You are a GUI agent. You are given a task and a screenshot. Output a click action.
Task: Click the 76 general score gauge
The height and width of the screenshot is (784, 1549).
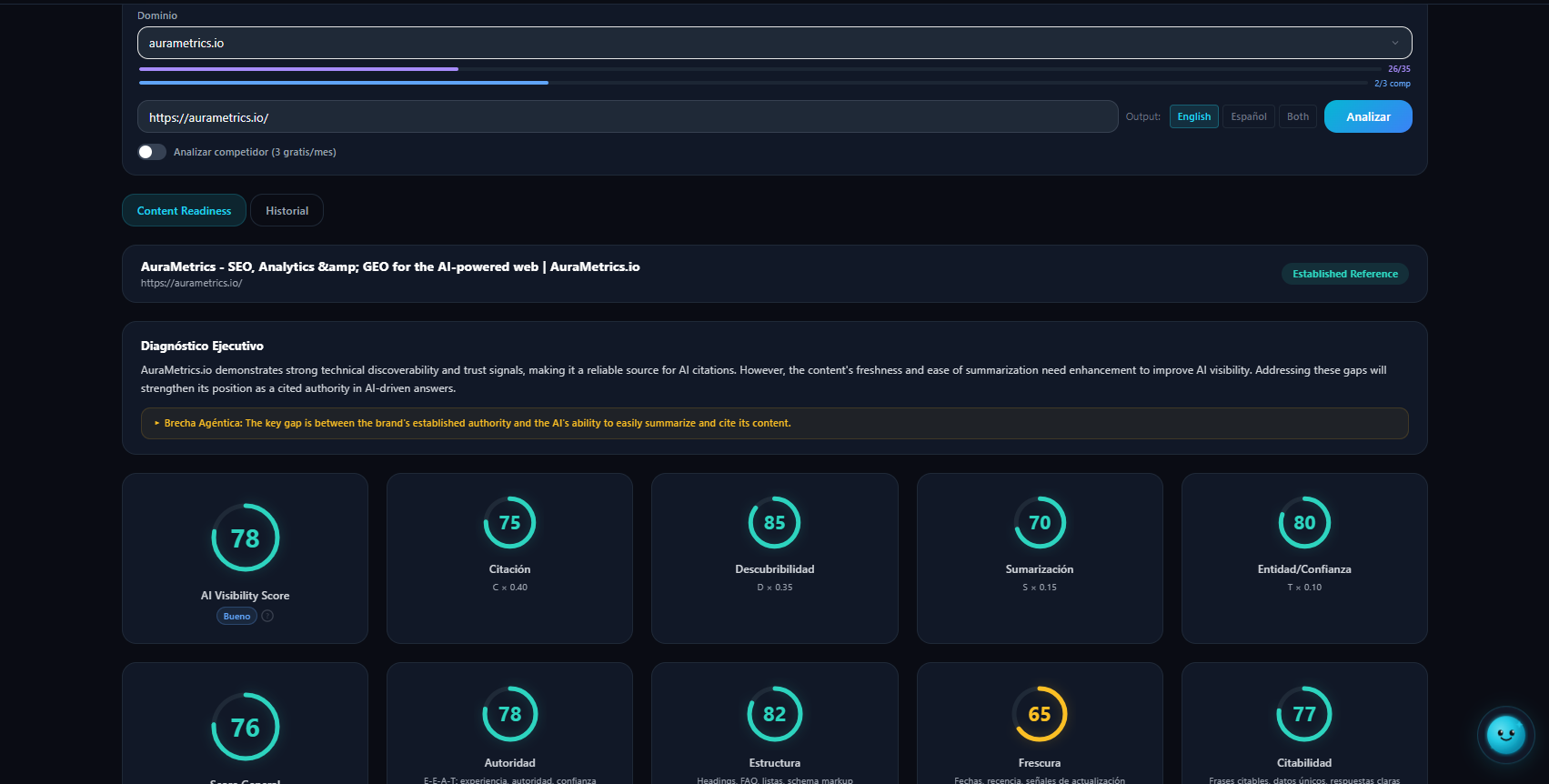(x=246, y=727)
